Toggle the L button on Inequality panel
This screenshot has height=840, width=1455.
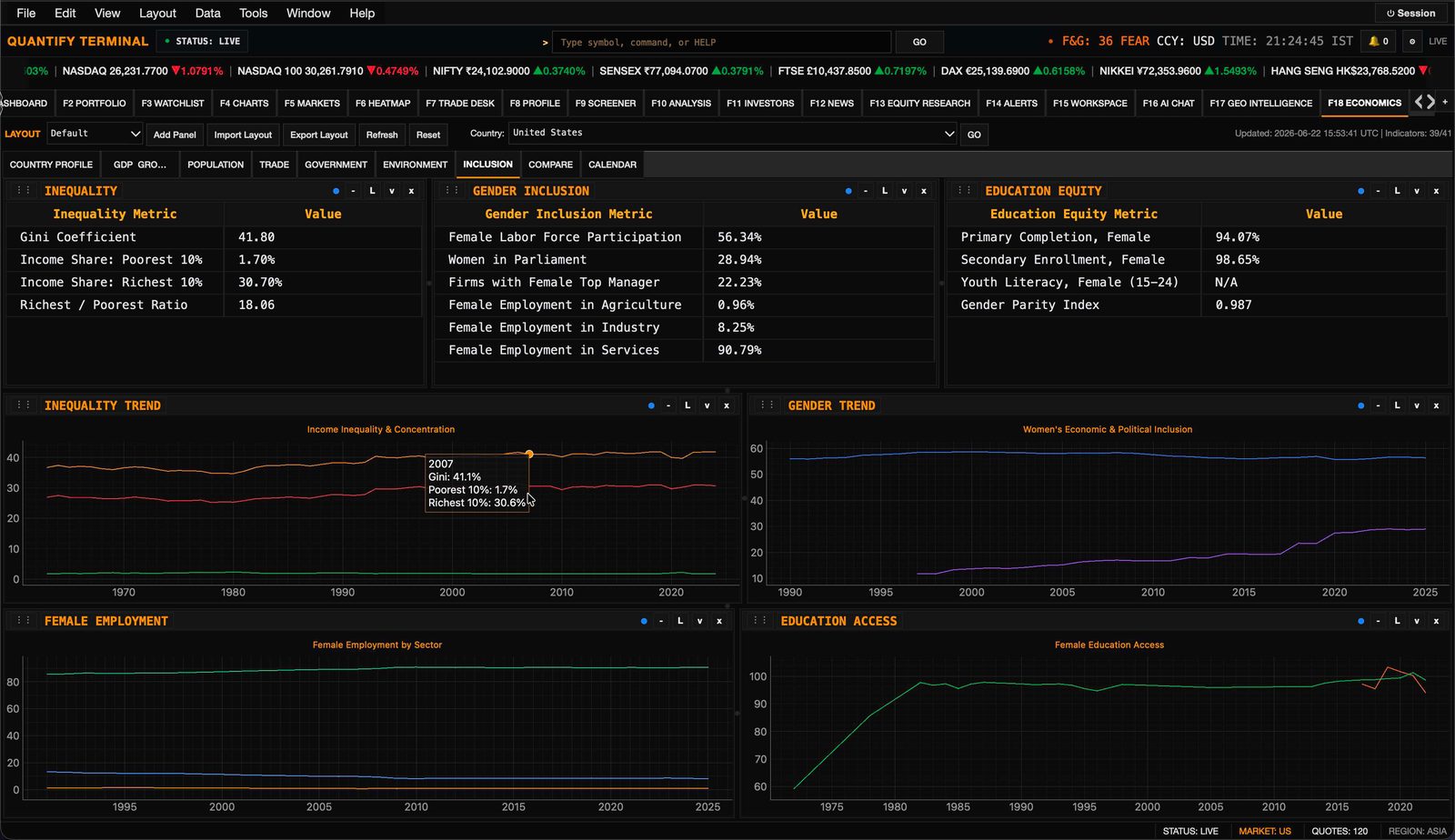click(x=372, y=191)
